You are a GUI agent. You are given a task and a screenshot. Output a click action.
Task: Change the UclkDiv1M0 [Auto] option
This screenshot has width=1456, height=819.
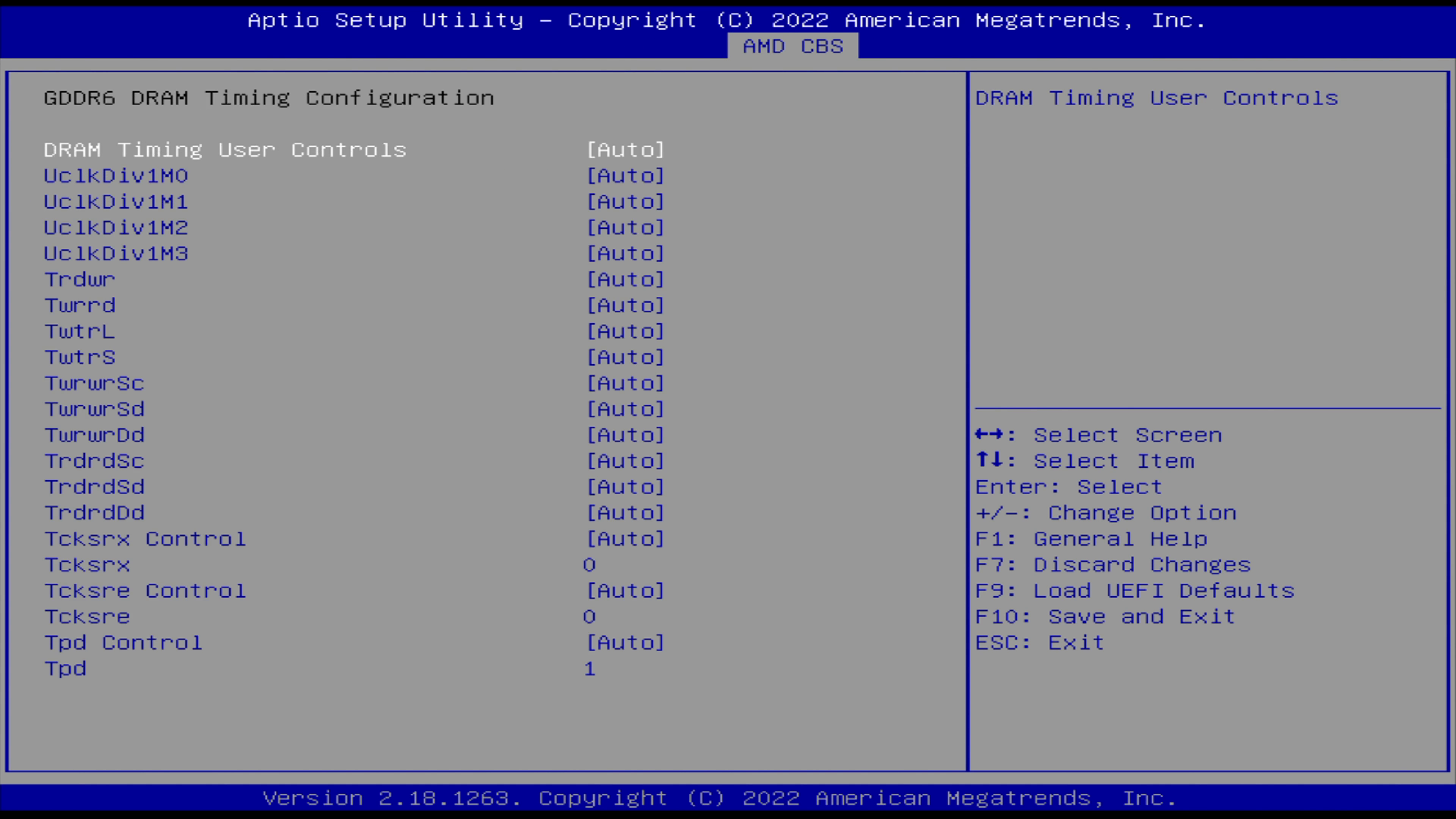(625, 176)
